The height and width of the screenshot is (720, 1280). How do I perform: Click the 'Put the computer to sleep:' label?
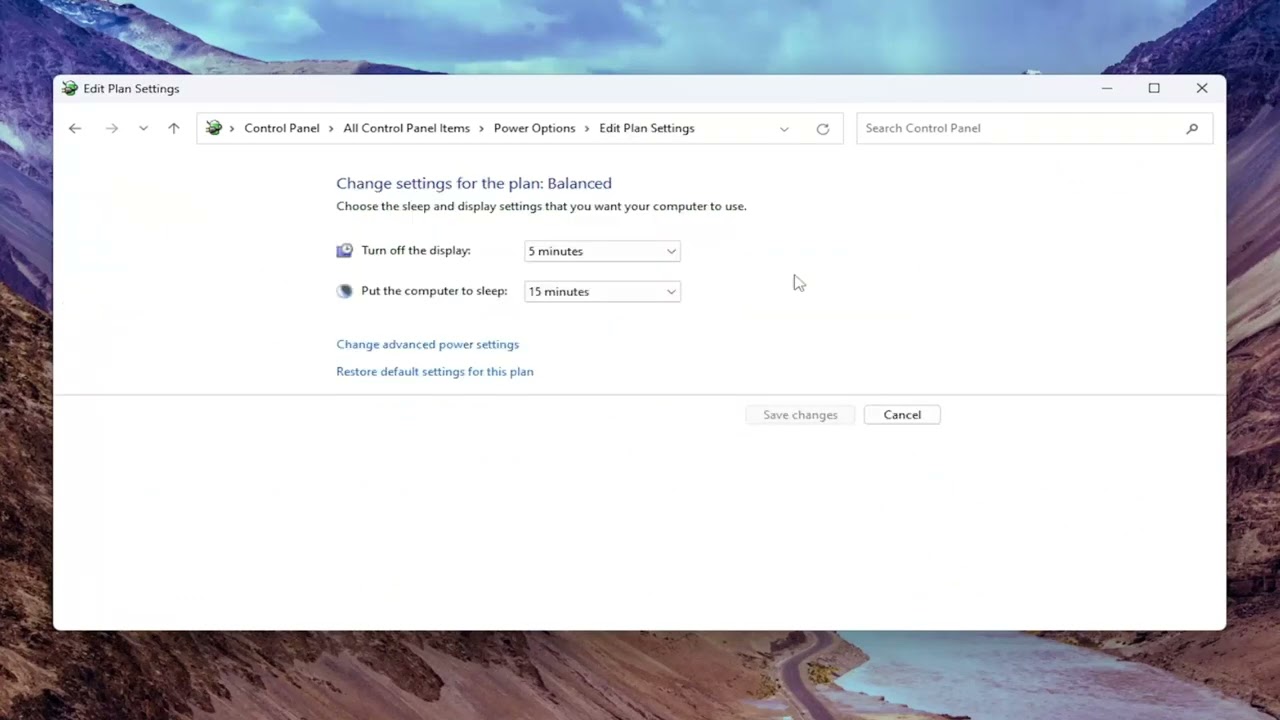coord(434,291)
